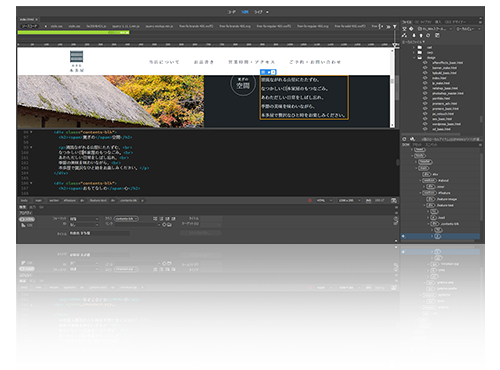Switch to Live view (ライブ)
The image size is (500, 370).
coord(258,12)
